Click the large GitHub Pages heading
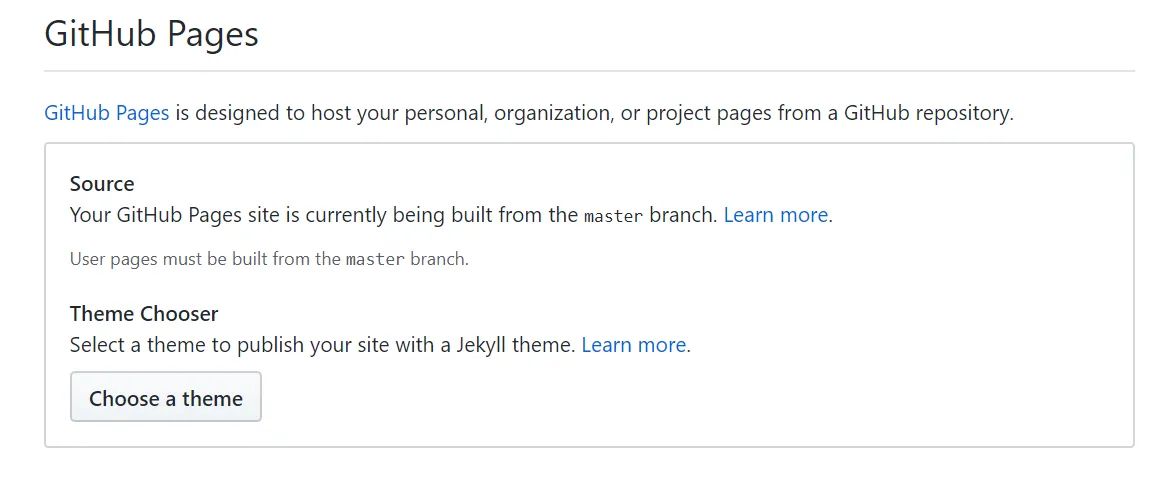1165x496 pixels. 152,34
